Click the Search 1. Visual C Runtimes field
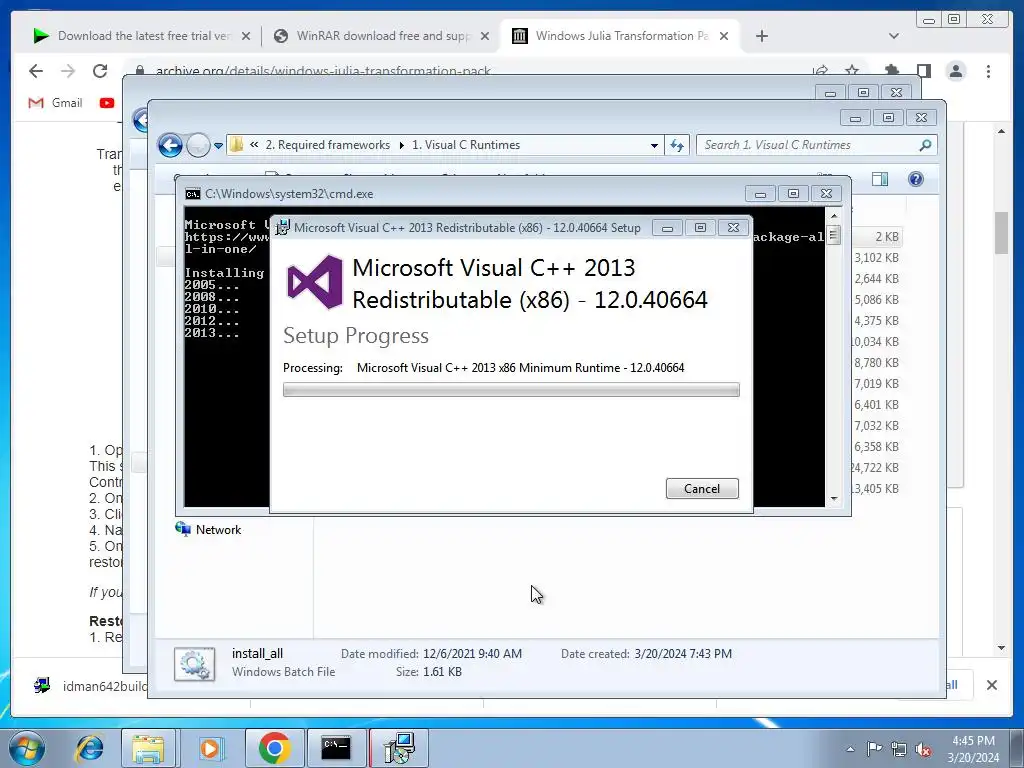This screenshot has height=768, width=1024. (816, 145)
